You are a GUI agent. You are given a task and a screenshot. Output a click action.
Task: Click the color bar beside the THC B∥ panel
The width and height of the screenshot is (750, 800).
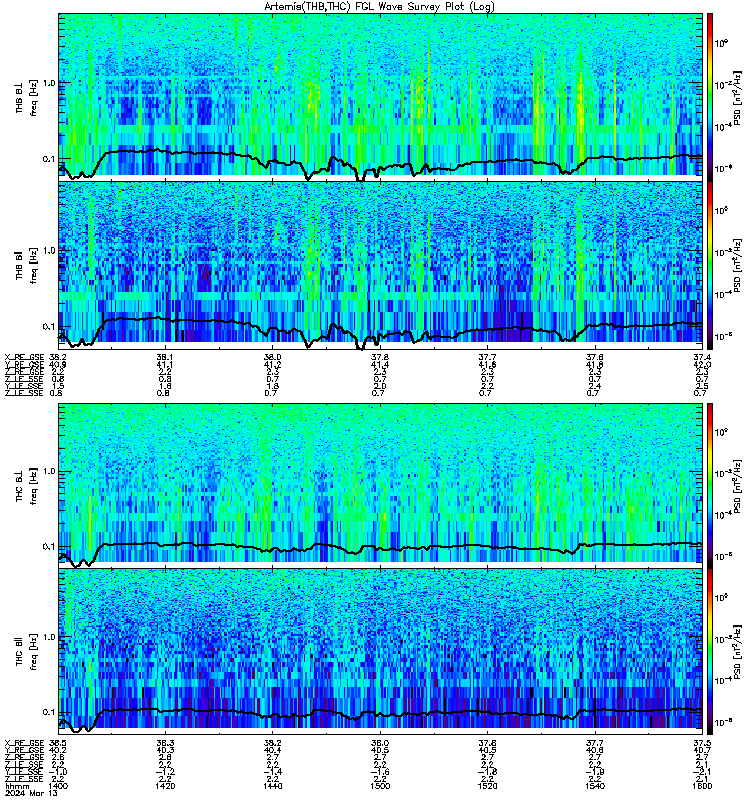[x=710, y=652]
